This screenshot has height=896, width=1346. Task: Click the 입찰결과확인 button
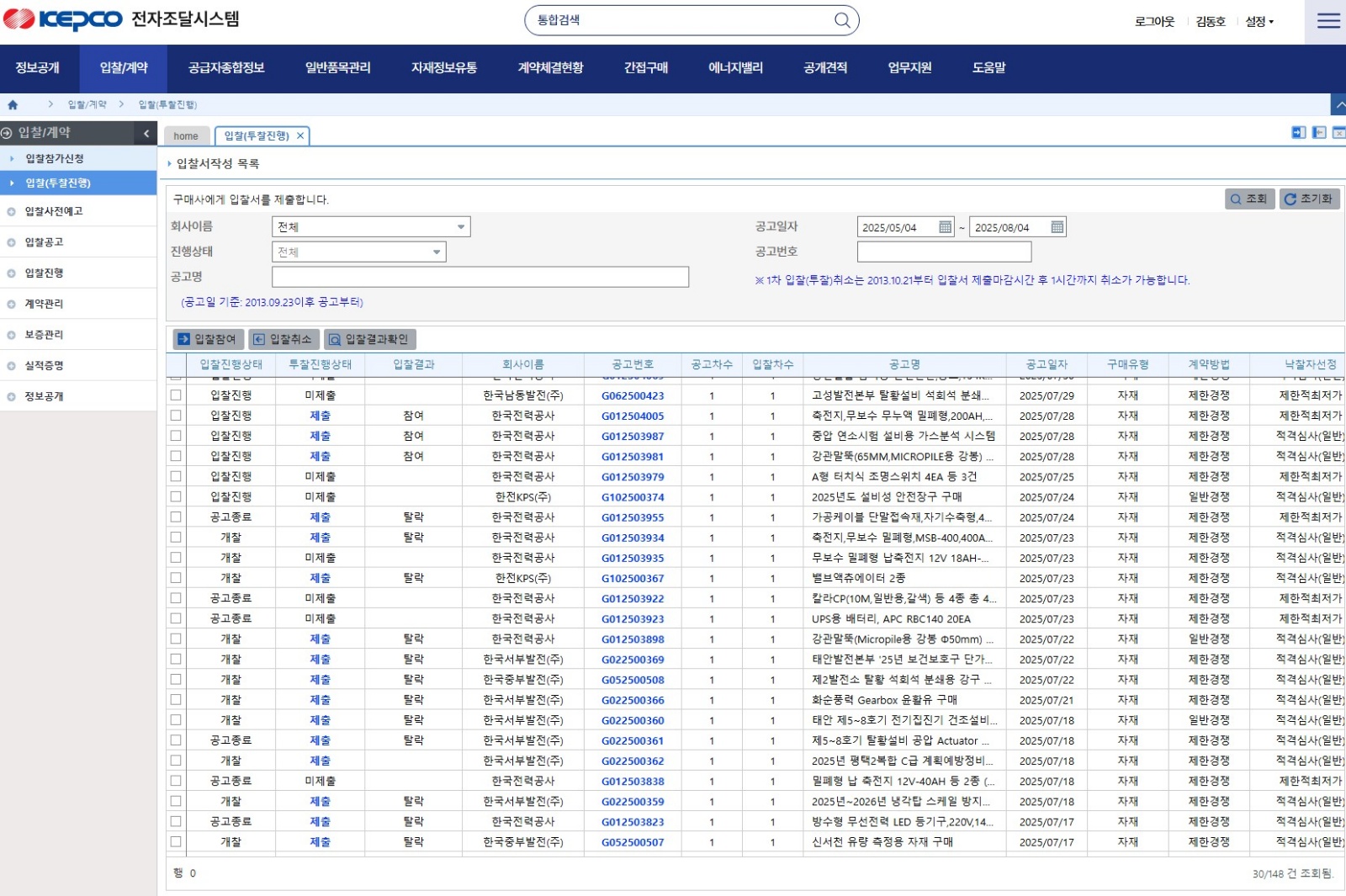pyautogui.click(x=369, y=339)
